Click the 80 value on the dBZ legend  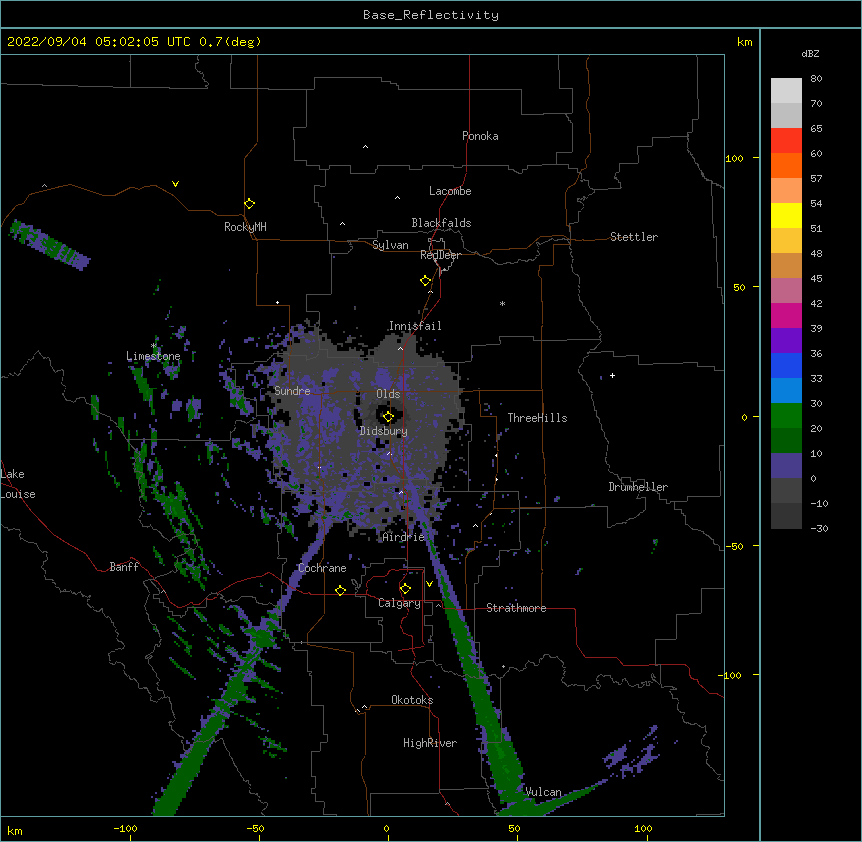pos(816,79)
